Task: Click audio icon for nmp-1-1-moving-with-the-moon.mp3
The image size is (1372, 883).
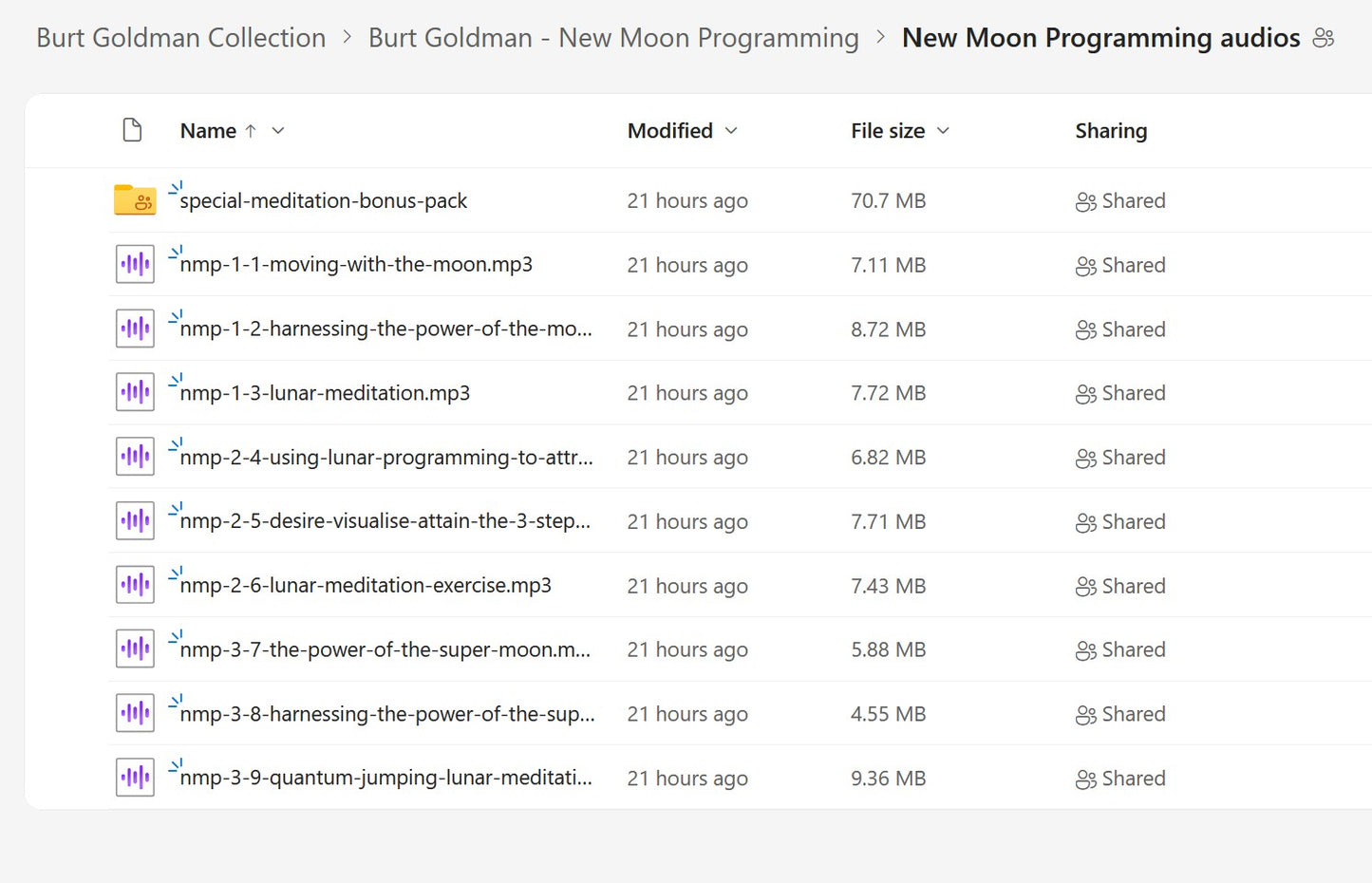Action: [135, 264]
